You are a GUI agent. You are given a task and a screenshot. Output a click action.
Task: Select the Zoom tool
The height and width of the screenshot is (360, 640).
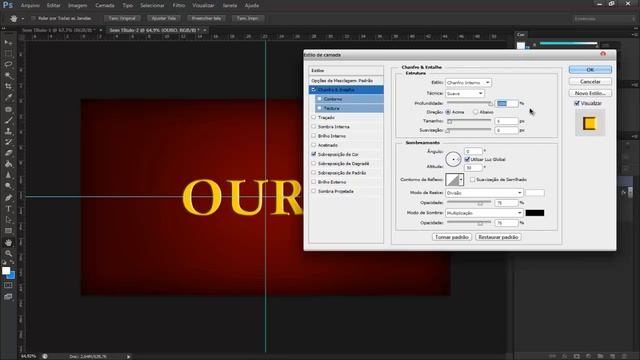click(8, 253)
